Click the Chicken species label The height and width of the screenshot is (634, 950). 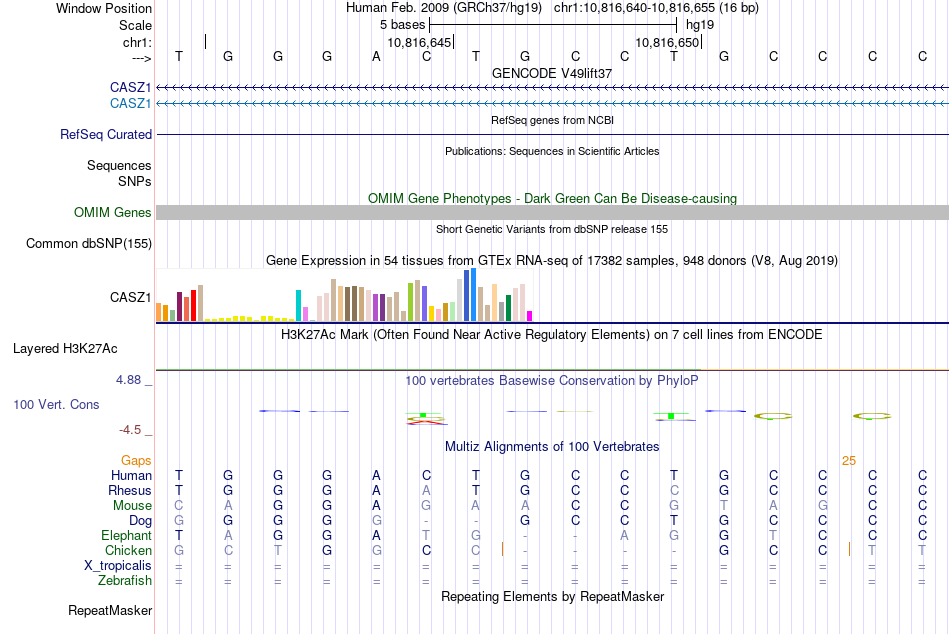(x=128, y=550)
